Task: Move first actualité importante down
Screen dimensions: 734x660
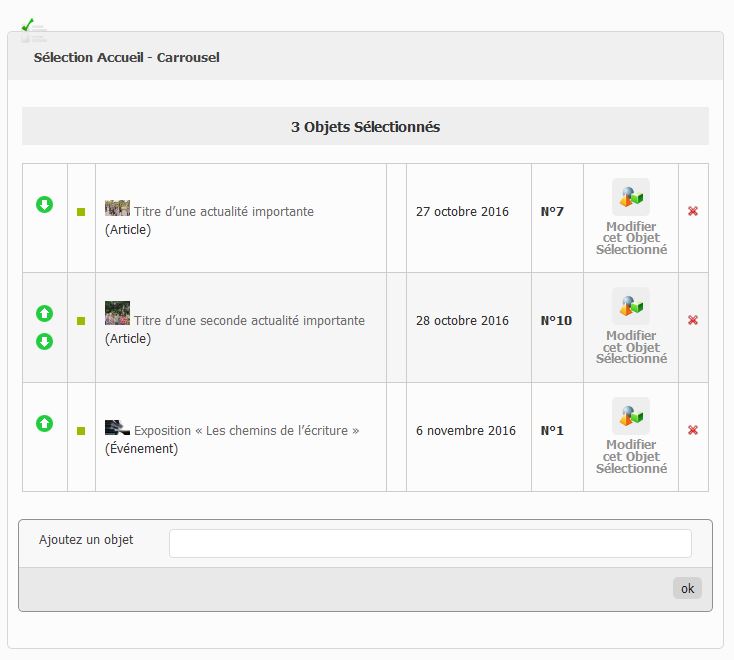Action: 44,205
